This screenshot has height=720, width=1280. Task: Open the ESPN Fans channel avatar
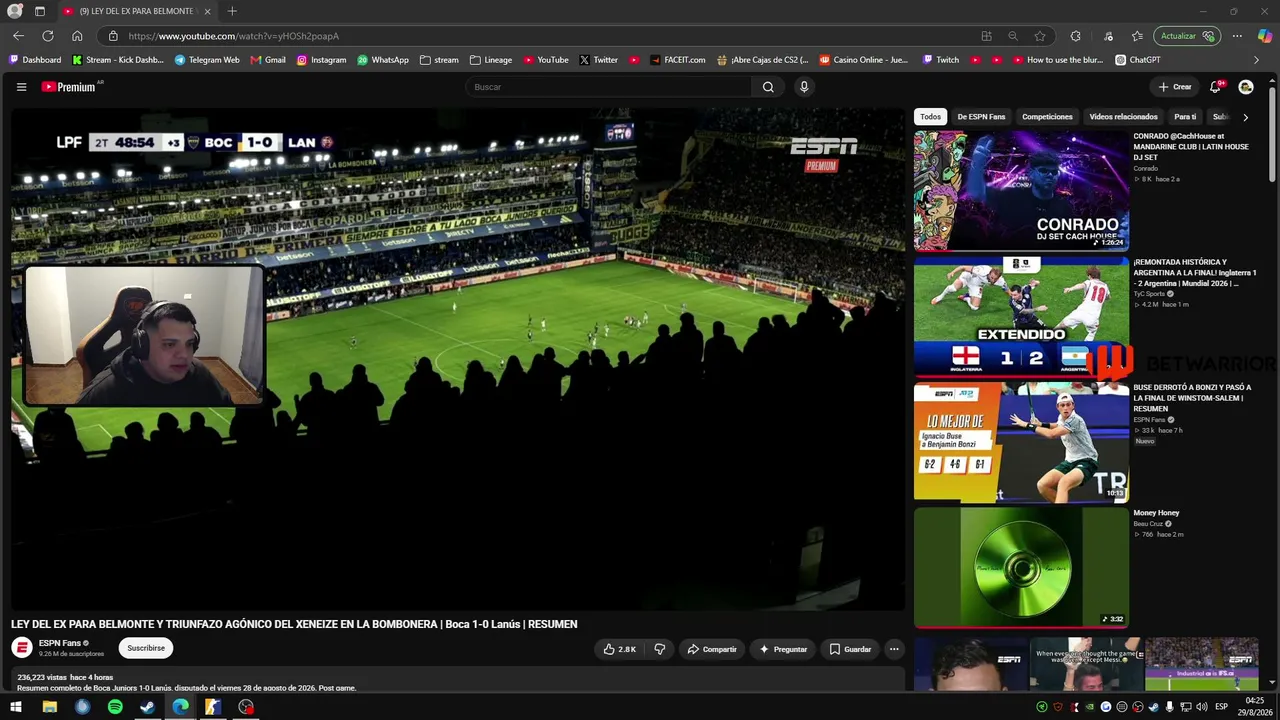[x=22, y=648]
